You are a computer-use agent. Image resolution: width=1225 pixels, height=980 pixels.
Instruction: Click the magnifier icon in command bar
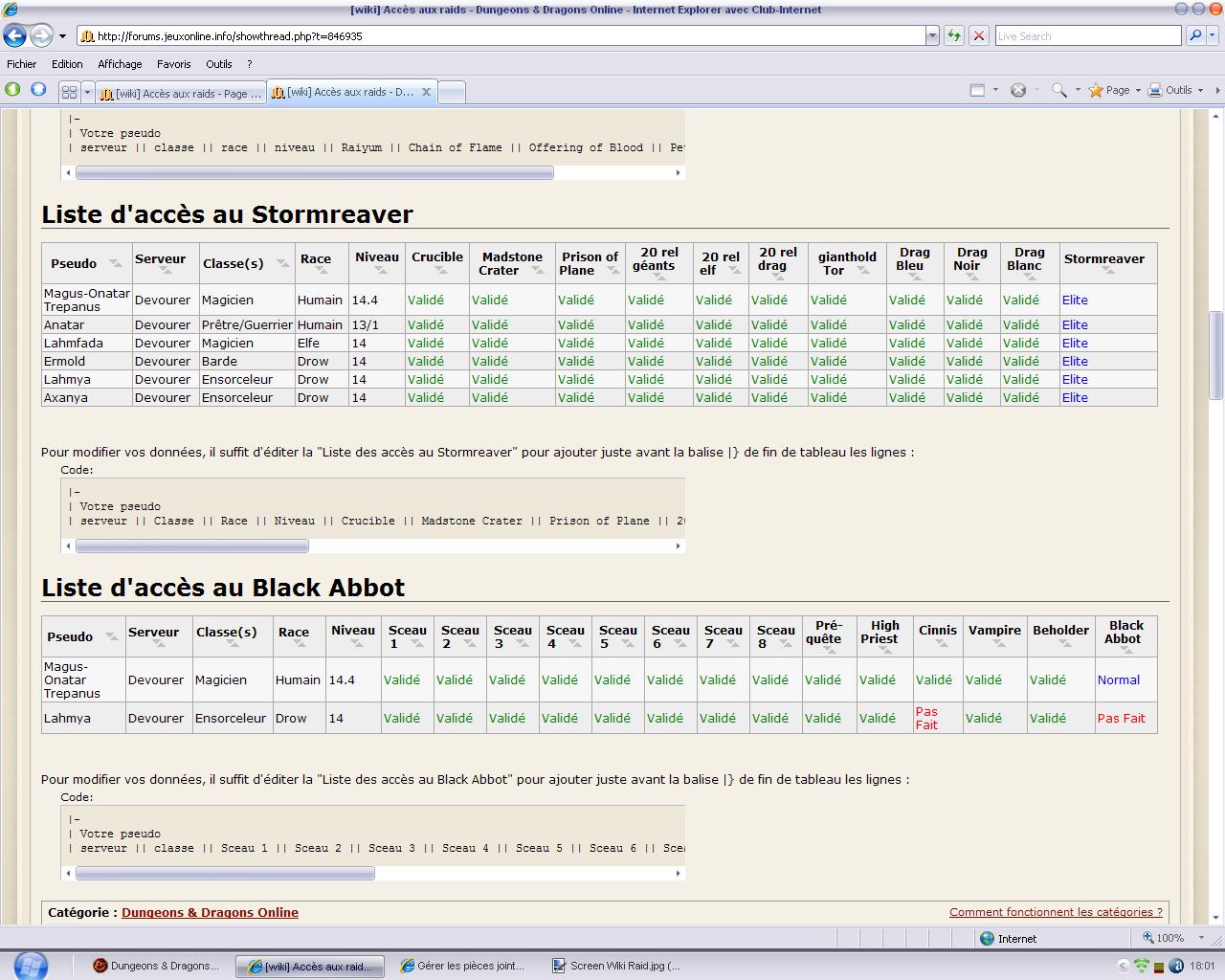pyautogui.click(x=1059, y=90)
